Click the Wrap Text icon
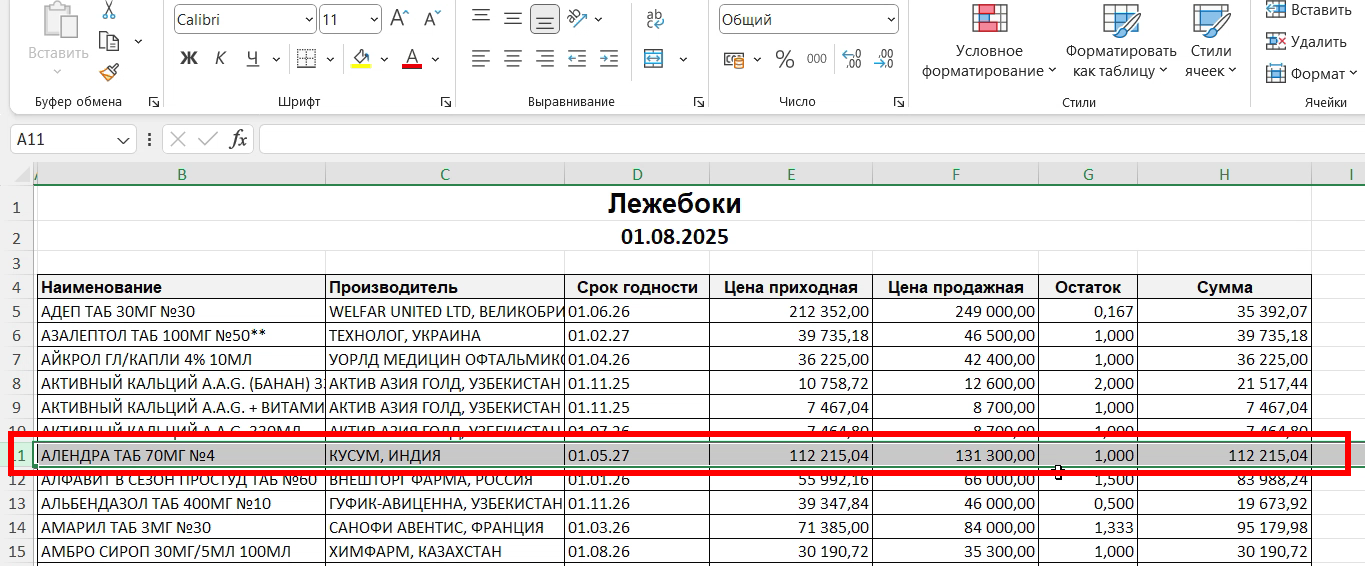 (x=655, y=18)
